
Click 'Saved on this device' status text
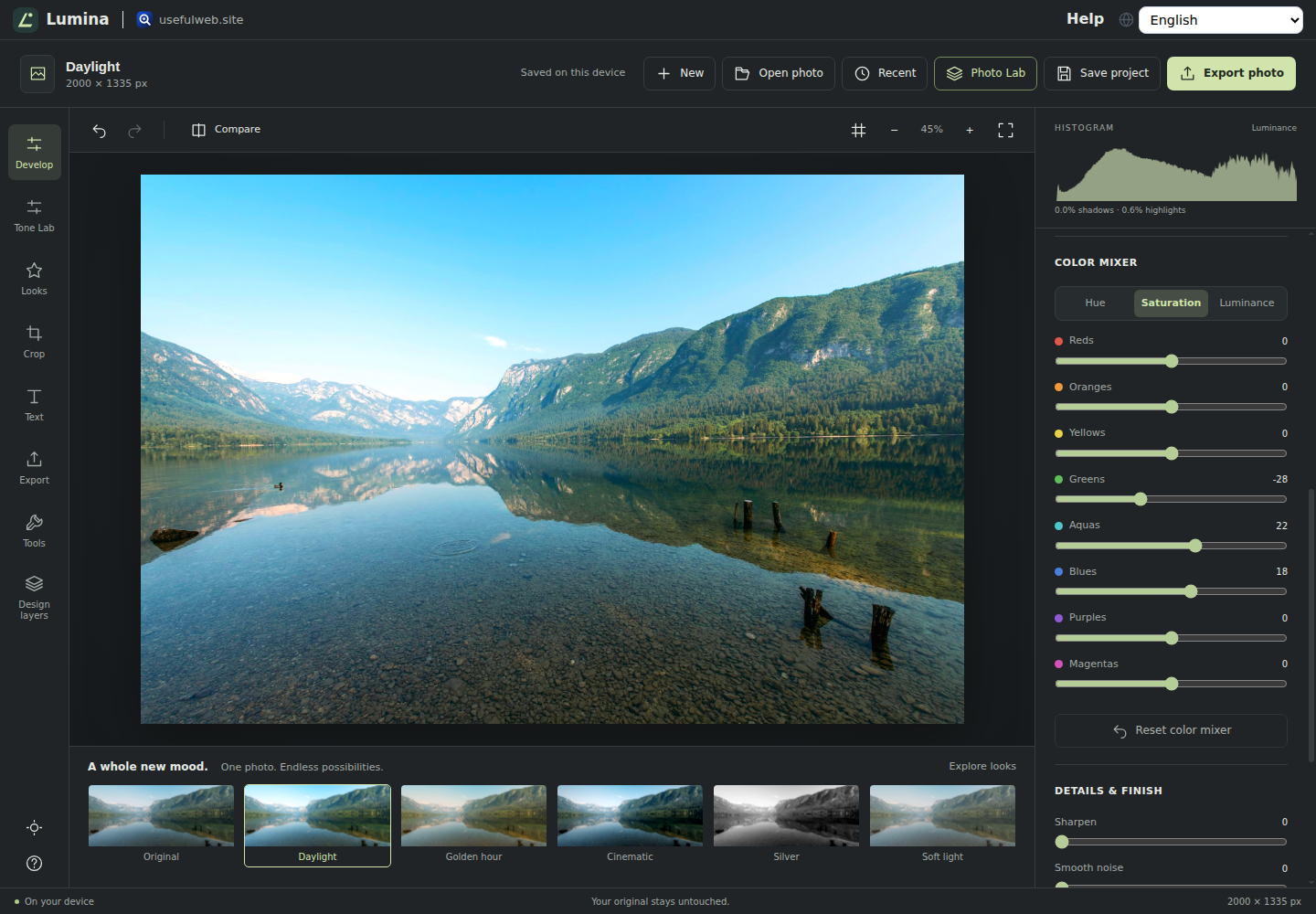point(573,73)
